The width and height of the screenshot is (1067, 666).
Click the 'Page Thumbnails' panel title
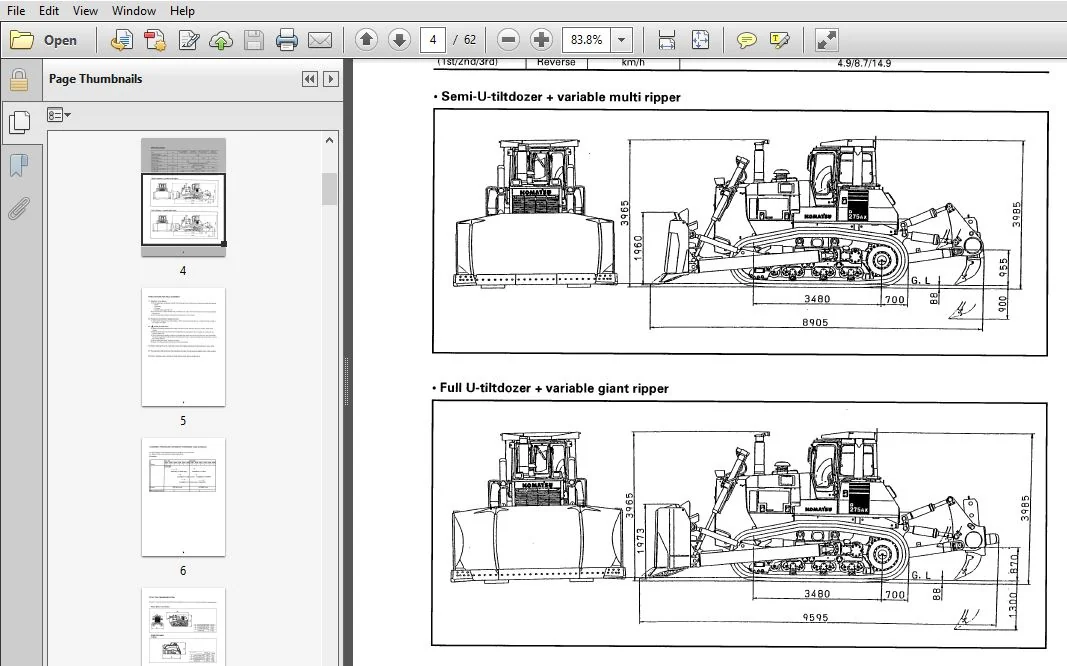pyautogui.click(x=95, y=79)
